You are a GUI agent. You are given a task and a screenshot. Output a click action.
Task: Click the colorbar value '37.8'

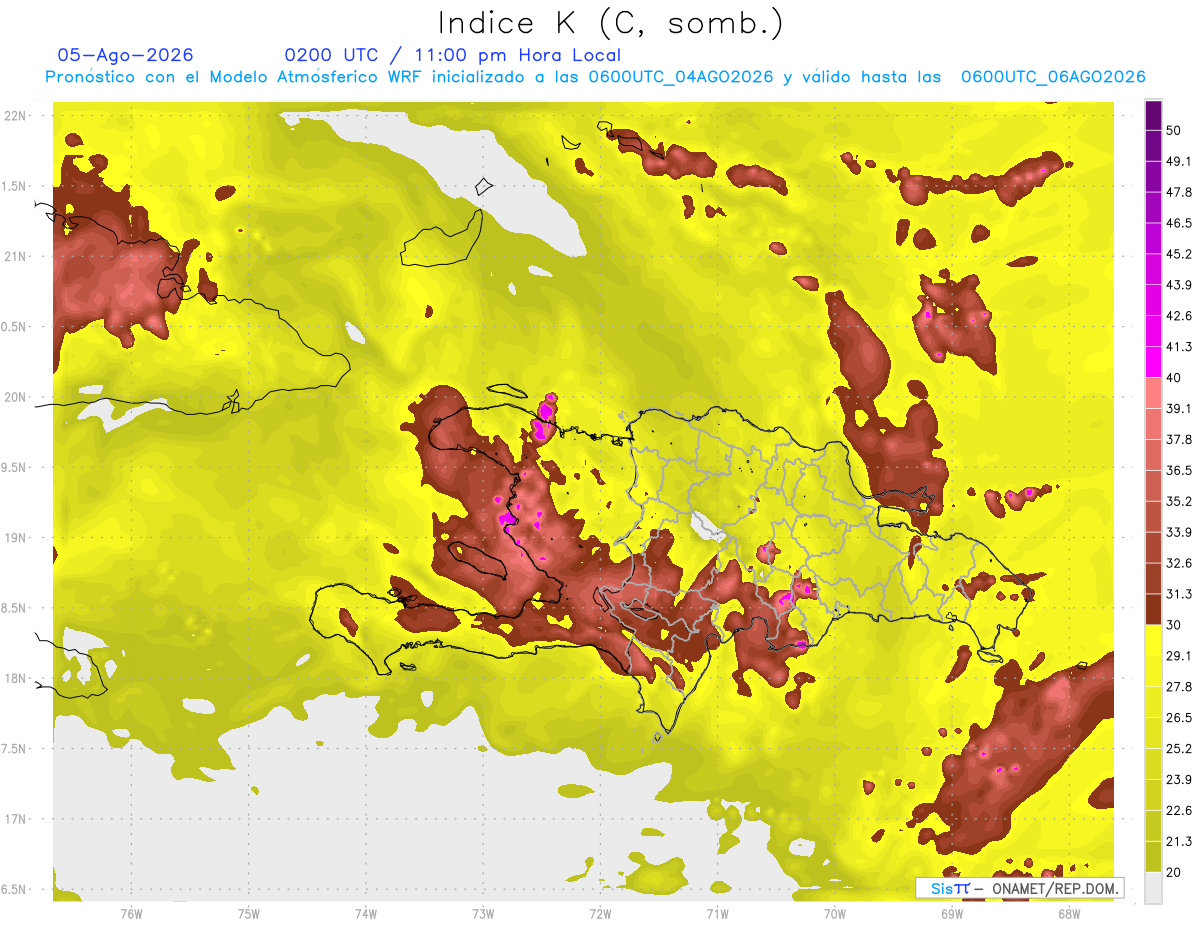tap(1180, 439)
